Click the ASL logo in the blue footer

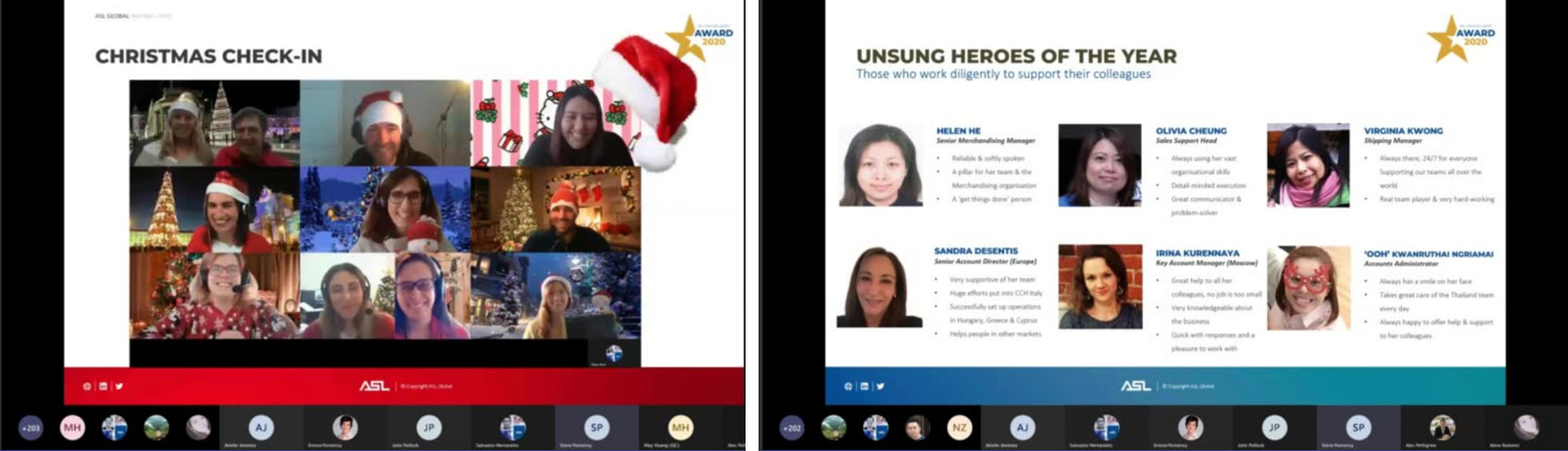coord(1135,386)
